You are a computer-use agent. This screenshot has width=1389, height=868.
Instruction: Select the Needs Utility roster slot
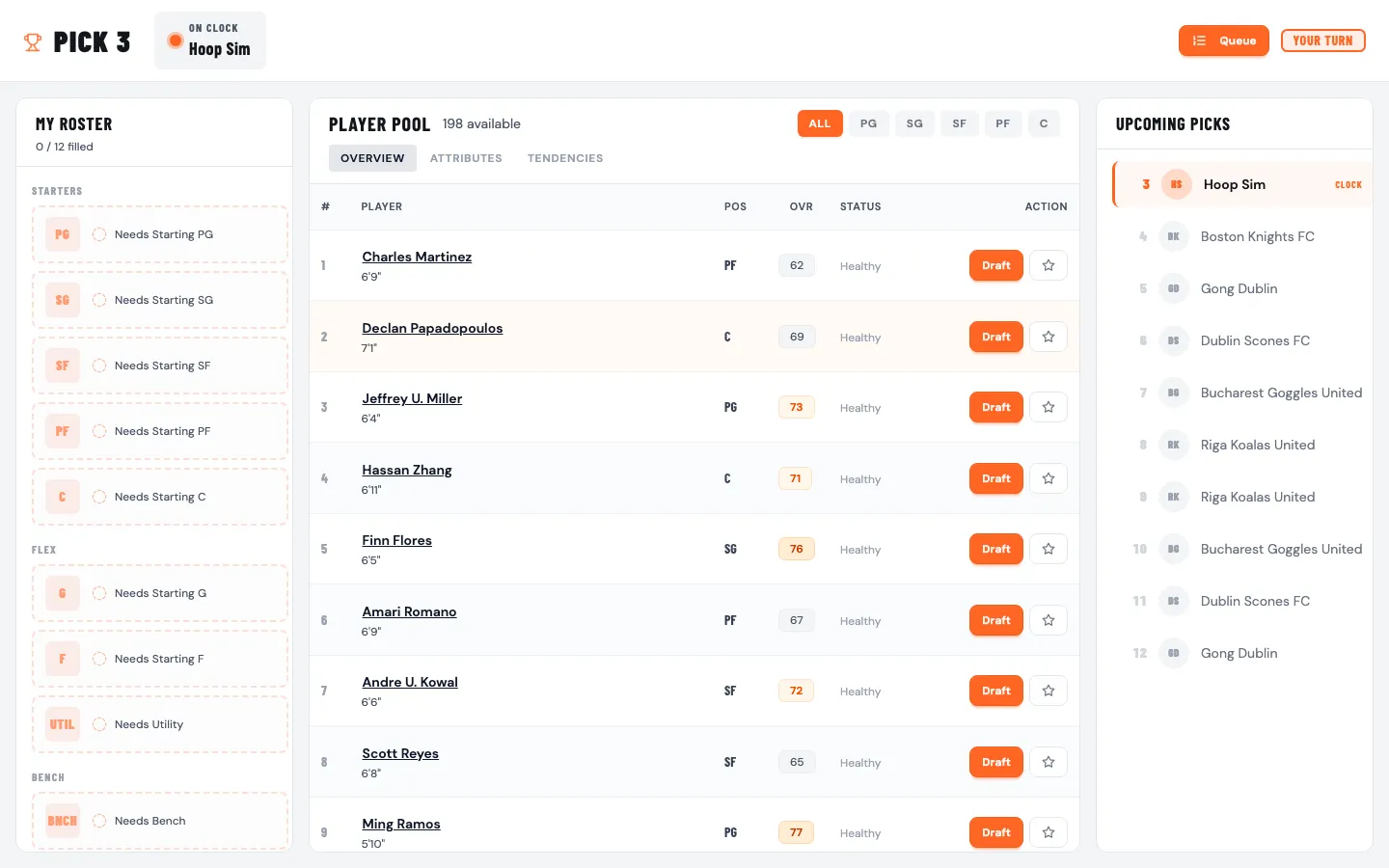(160, 724)
